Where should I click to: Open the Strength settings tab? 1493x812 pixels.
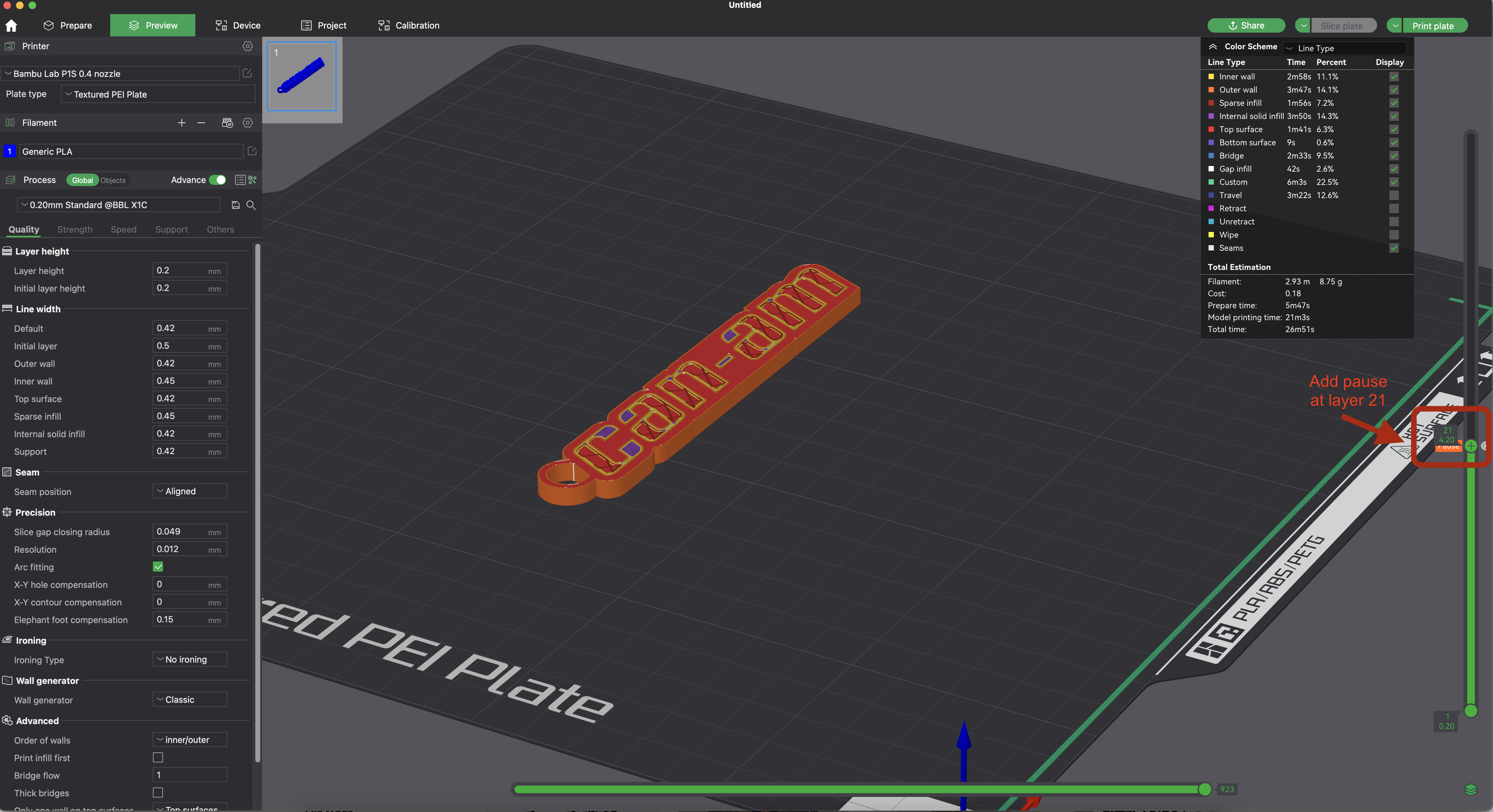75,229
